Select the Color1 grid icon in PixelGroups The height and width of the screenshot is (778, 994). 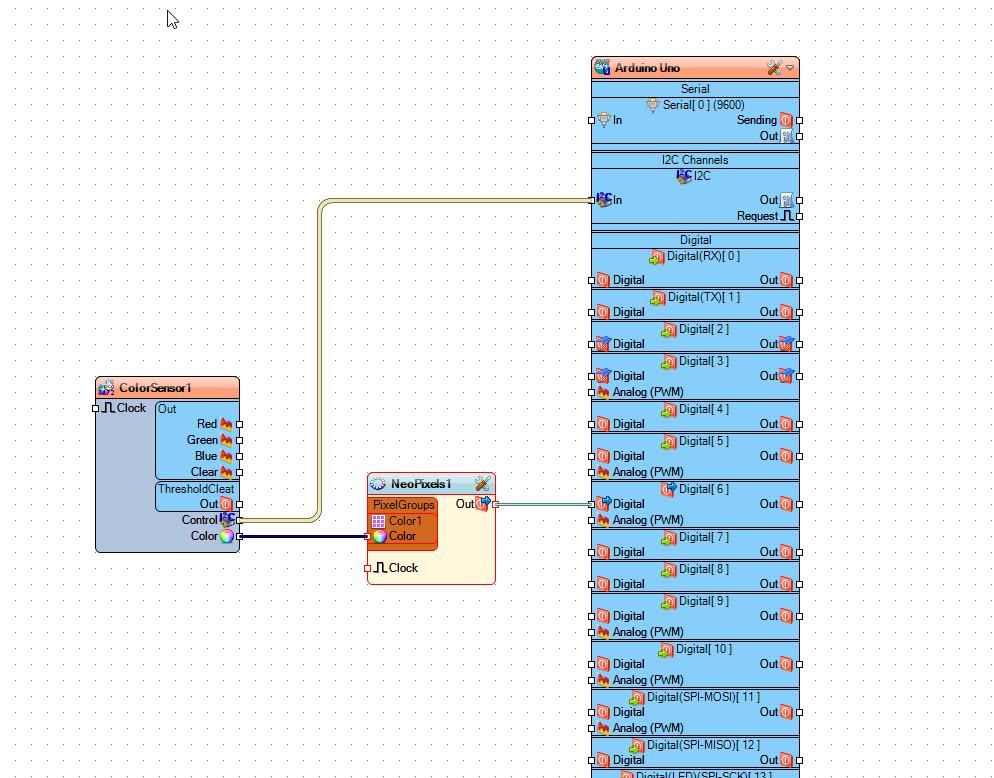378,521
